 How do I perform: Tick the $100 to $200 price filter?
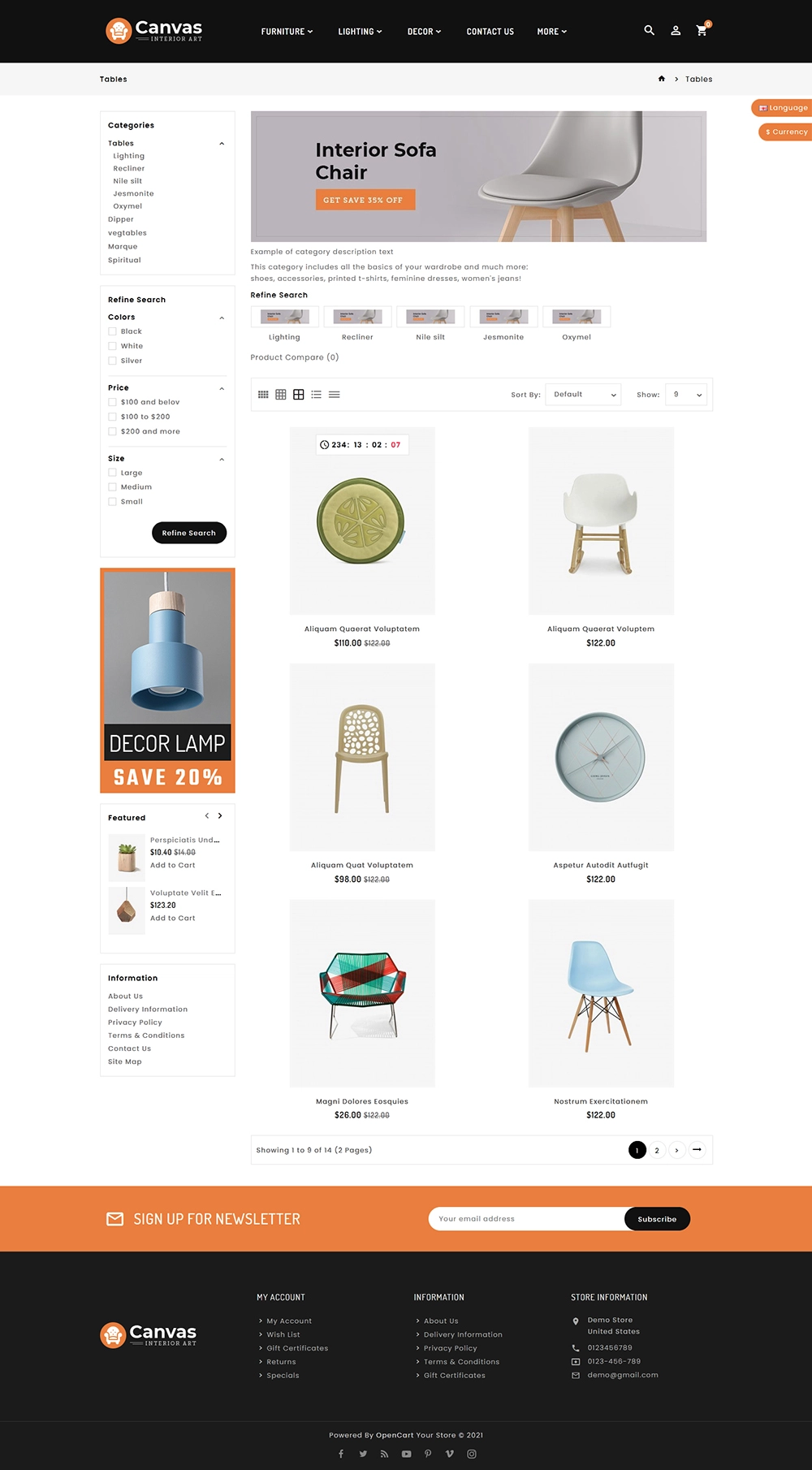pyautogui.click(x=112, y=417)
